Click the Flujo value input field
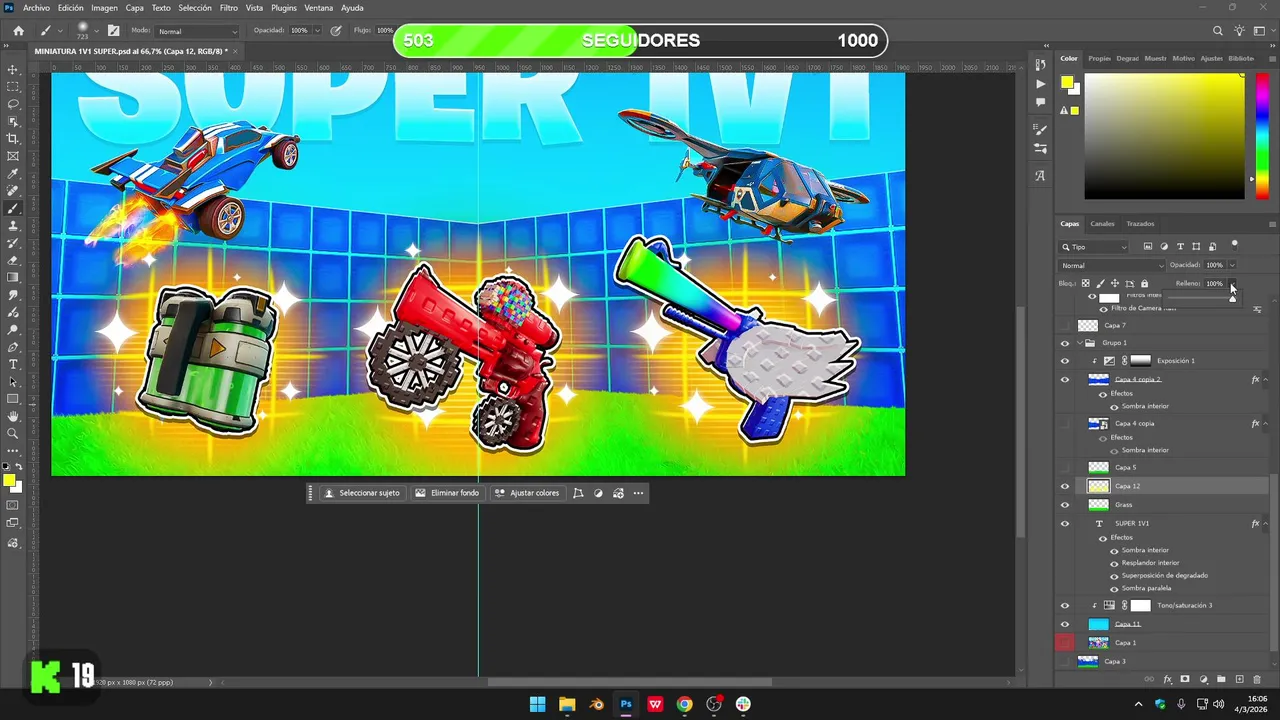The image size is (1280, 720). [384, 31]
